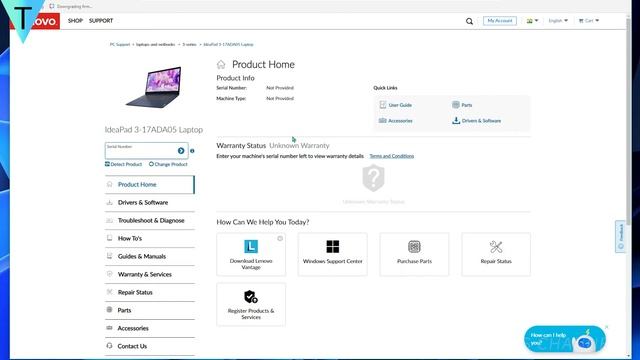Open the English language dropdown
Screen dimensions: 640x360
(x=558, y=21)
